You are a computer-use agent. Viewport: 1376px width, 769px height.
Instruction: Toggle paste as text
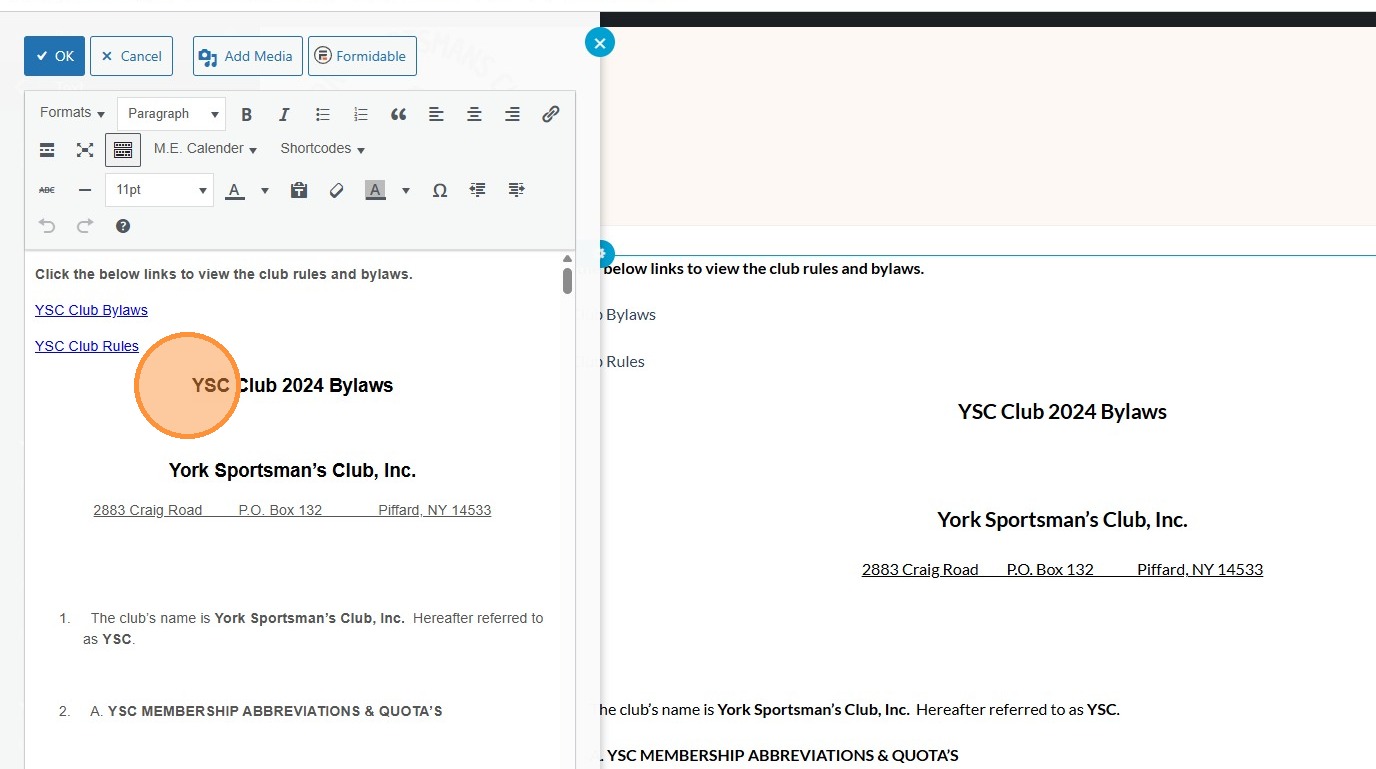pos(298,190)
